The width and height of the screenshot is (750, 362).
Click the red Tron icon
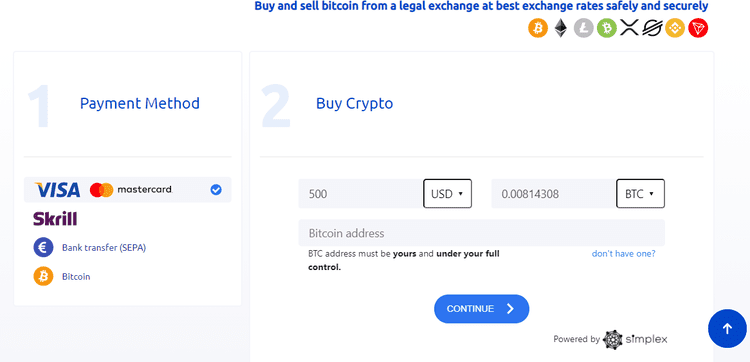click(x=698, y=28)
